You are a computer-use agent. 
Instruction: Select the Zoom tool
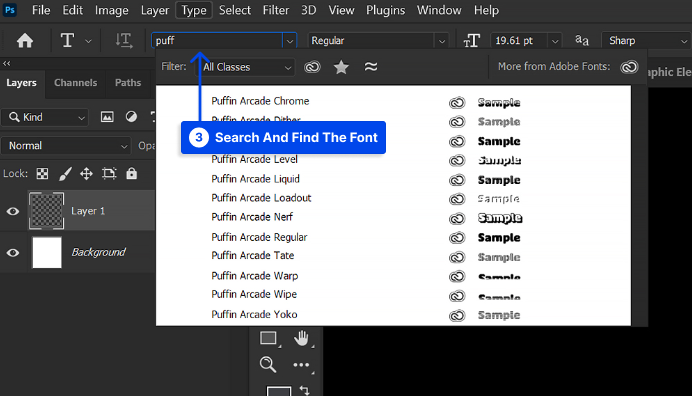point(268,365)
